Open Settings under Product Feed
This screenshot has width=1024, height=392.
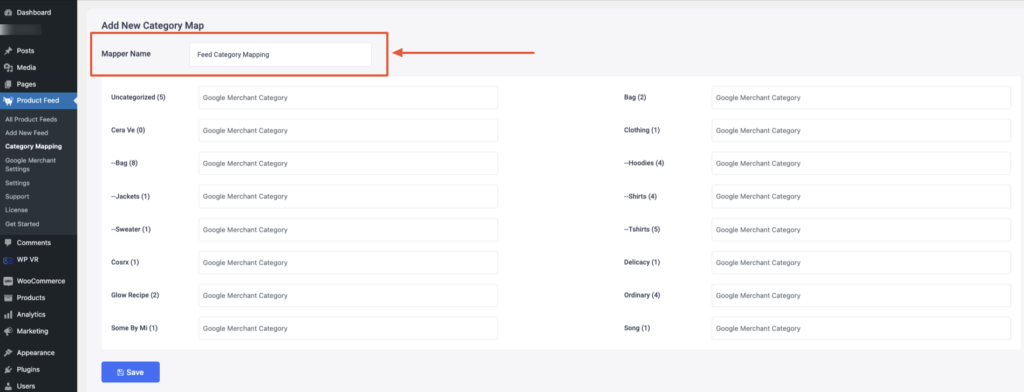point(17,183)
